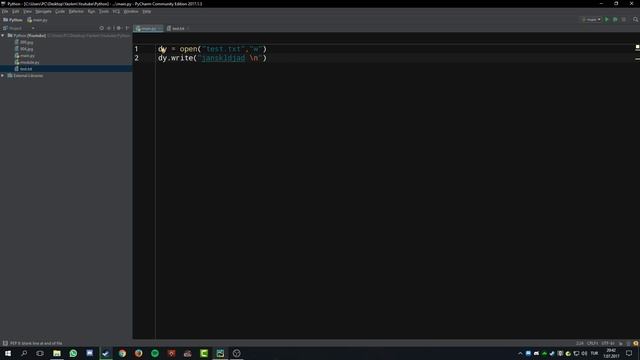Place cursor on line 1 open statement
The width and height of the screenshot is (640, 360).
(x=212, y=49)
